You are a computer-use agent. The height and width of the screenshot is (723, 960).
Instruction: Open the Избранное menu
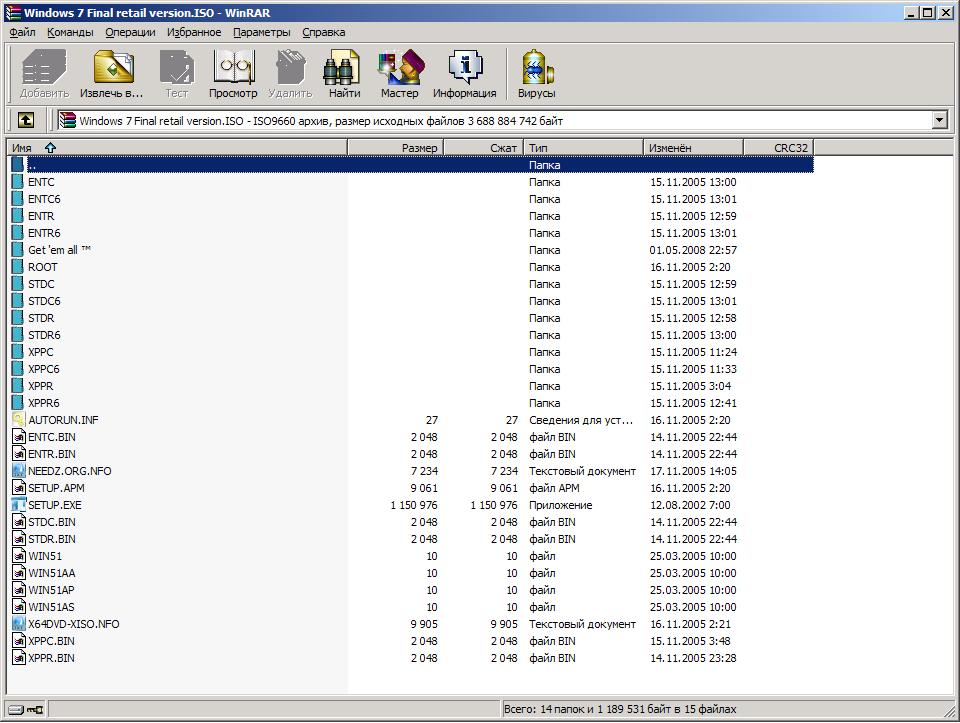pyautogui.click(x=193, y=32)
